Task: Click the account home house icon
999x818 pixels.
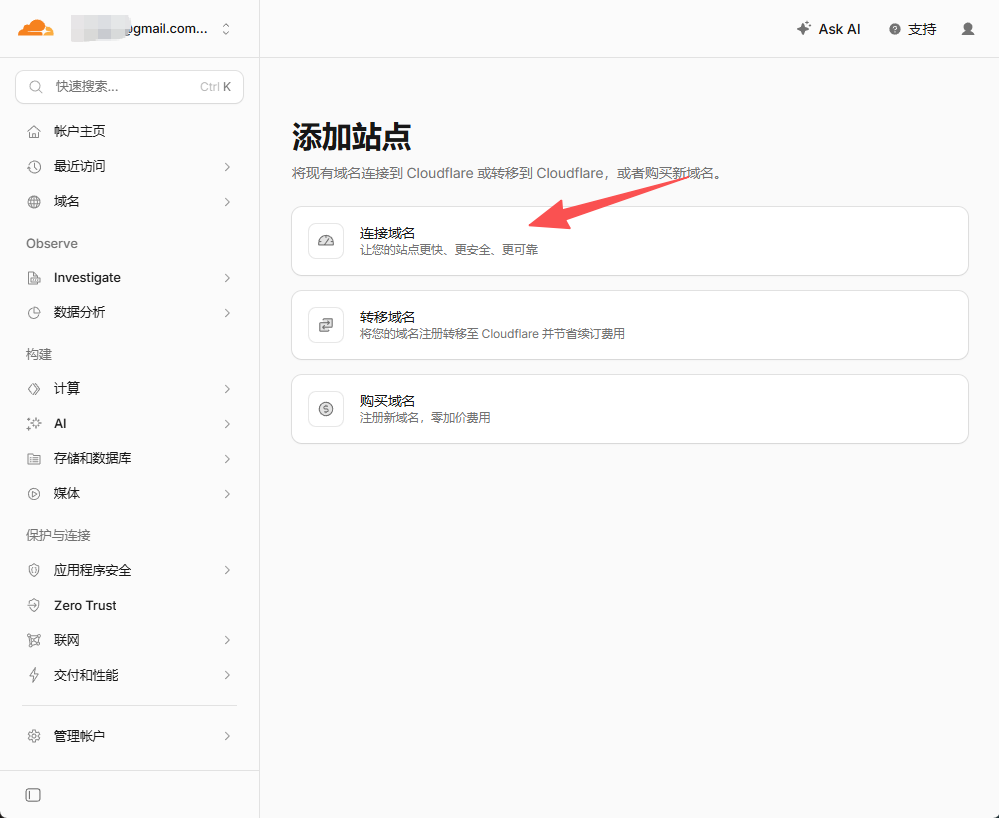Action: point(34,132)
